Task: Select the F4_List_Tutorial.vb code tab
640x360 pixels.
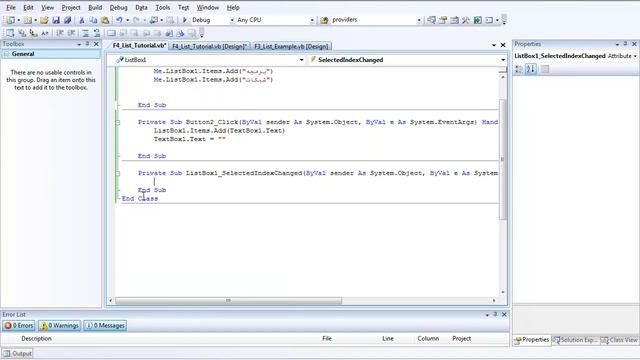Action: [x=139, y=46]
